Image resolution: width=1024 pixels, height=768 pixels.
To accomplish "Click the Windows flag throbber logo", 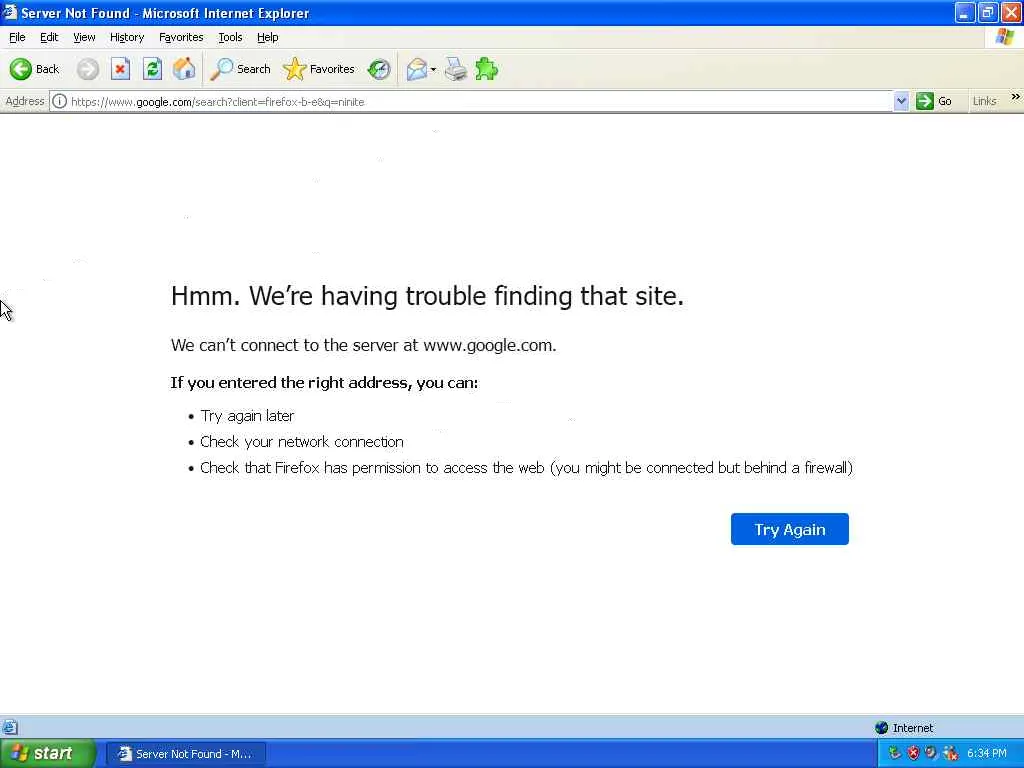I will coord(1004,37).
